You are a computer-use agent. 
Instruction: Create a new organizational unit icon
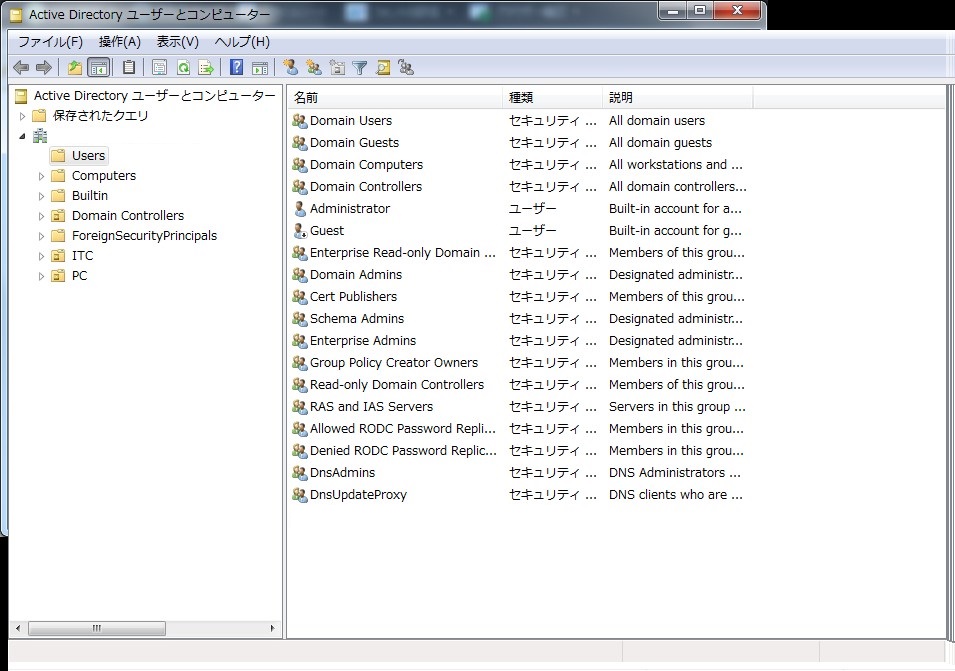pyautogui.click(x=337, y=68)
